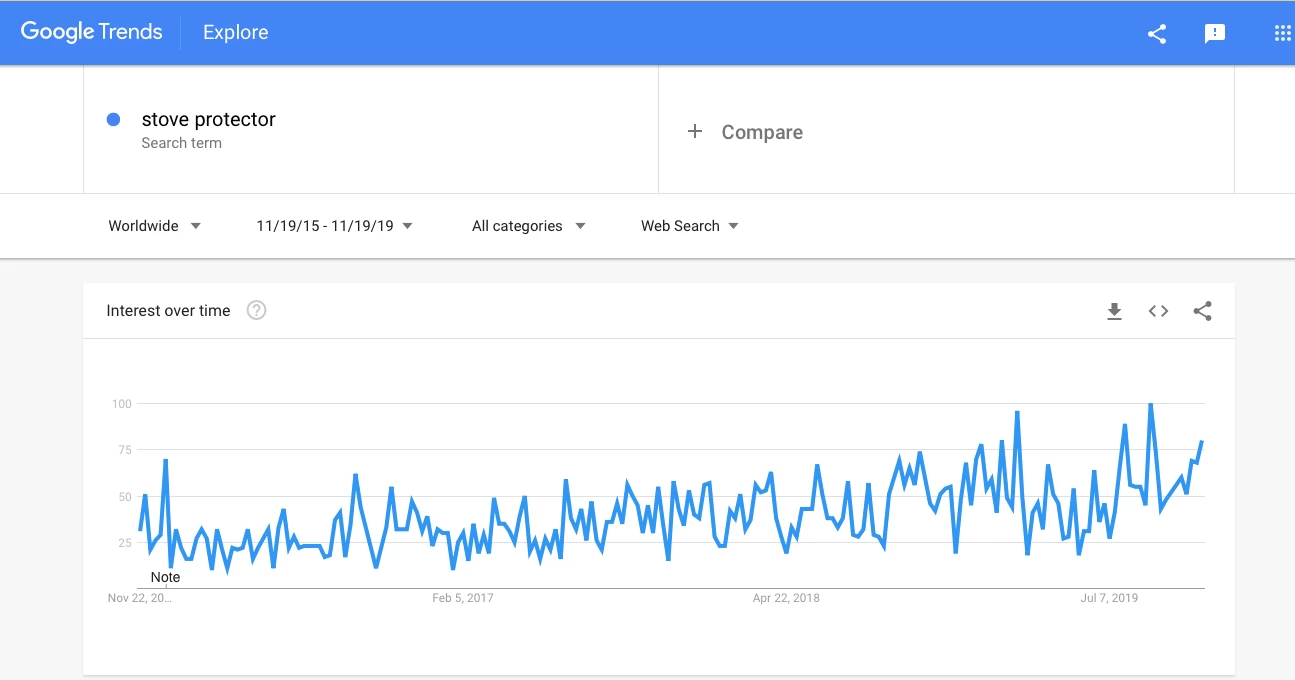Open help icon beside Interest over time
The image size is (1295, 680).
(256, 310)
